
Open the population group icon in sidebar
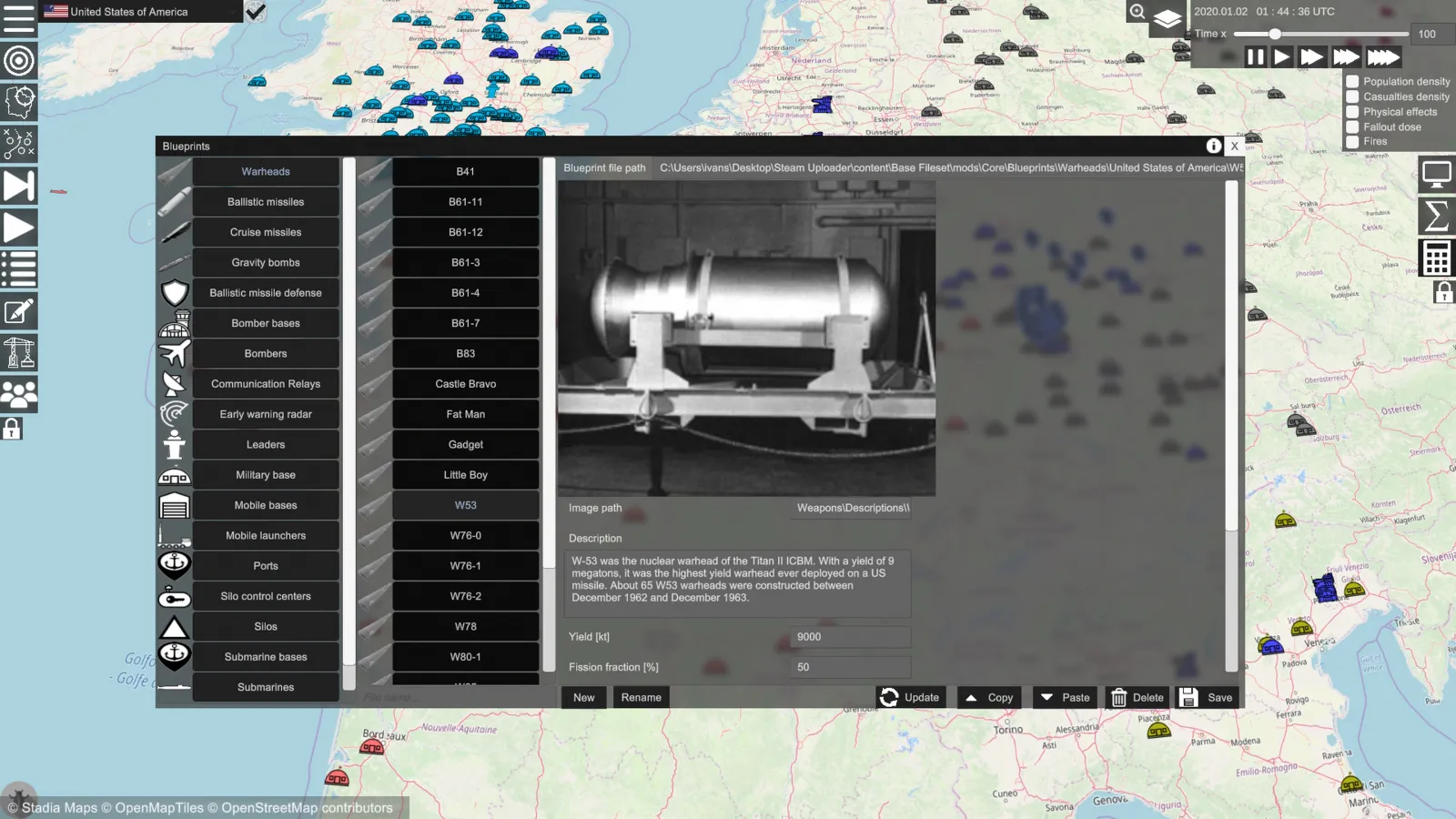[x=18, y=394]
